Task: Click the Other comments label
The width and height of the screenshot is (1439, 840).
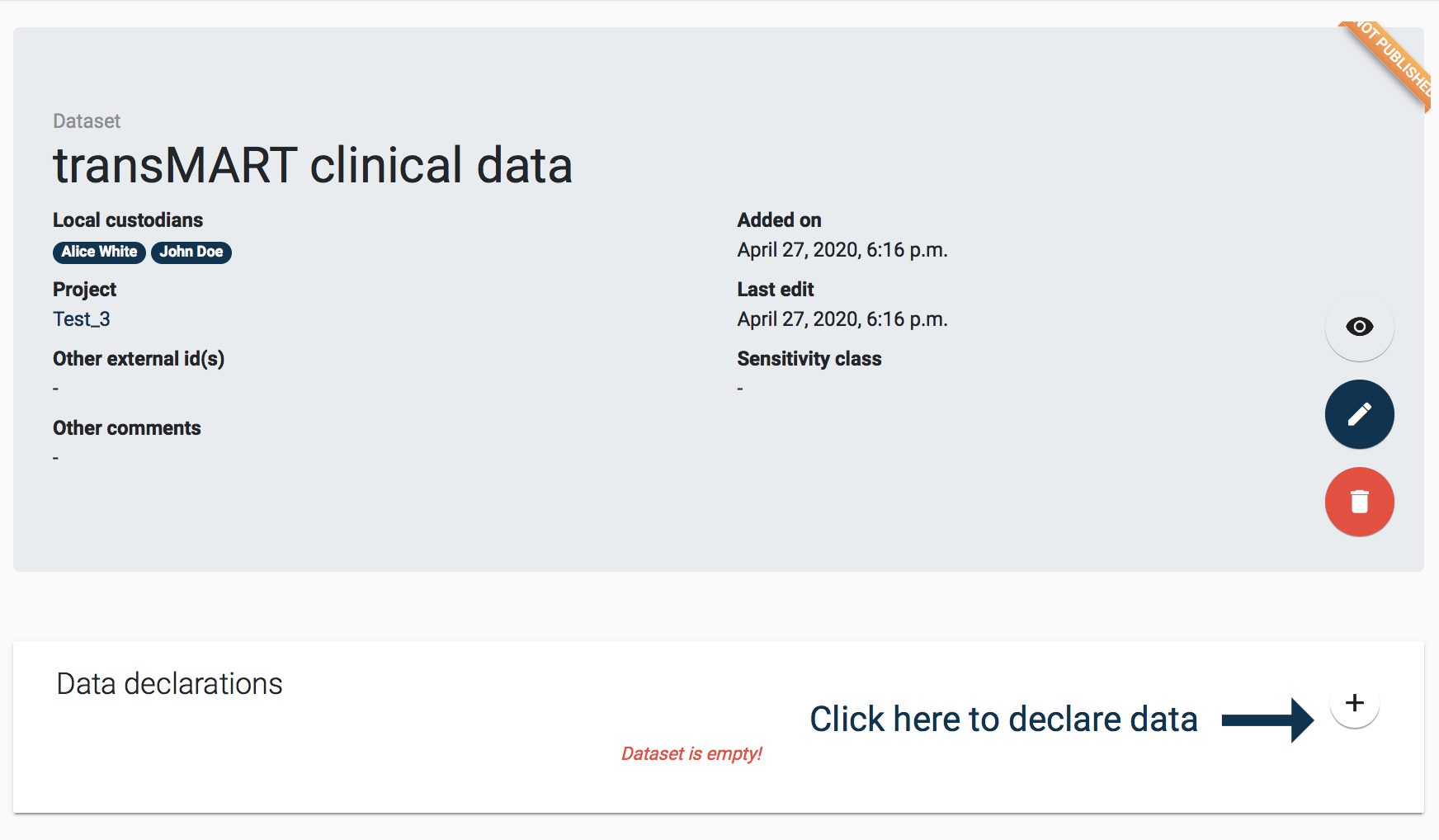Action: [x=127, y=428]
